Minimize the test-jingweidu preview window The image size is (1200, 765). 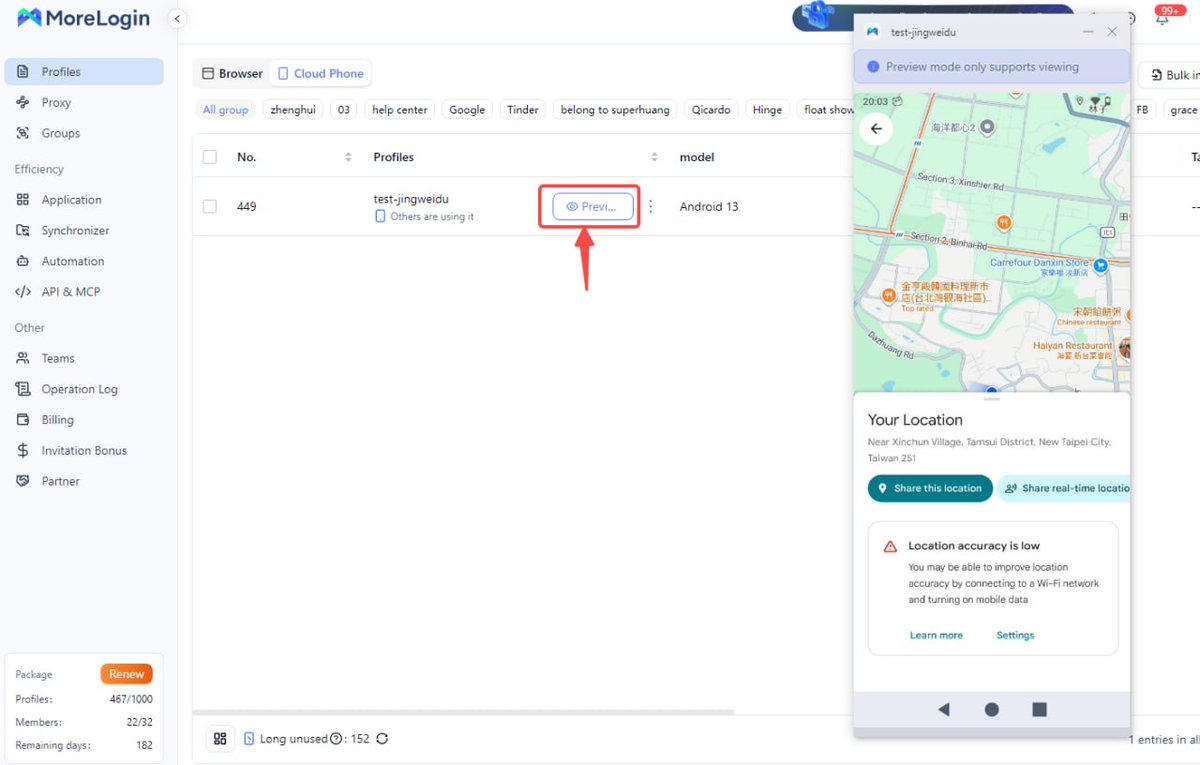pos(1088,32)
